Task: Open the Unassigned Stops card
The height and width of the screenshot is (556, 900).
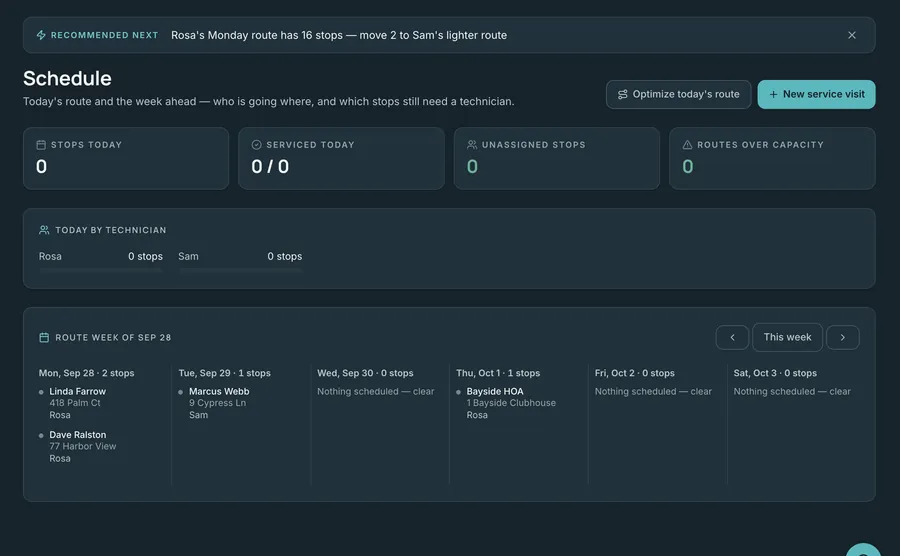Action: 557,158
